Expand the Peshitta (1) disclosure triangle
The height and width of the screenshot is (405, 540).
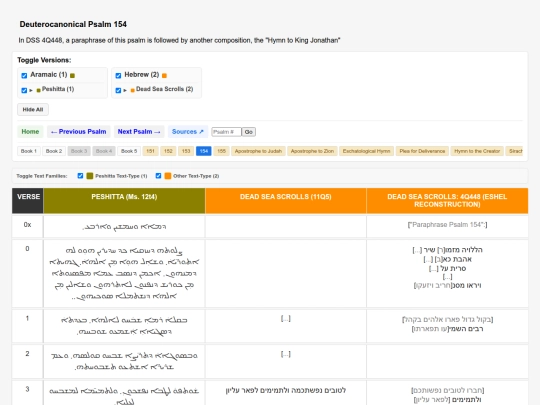(x=31, y=90)
